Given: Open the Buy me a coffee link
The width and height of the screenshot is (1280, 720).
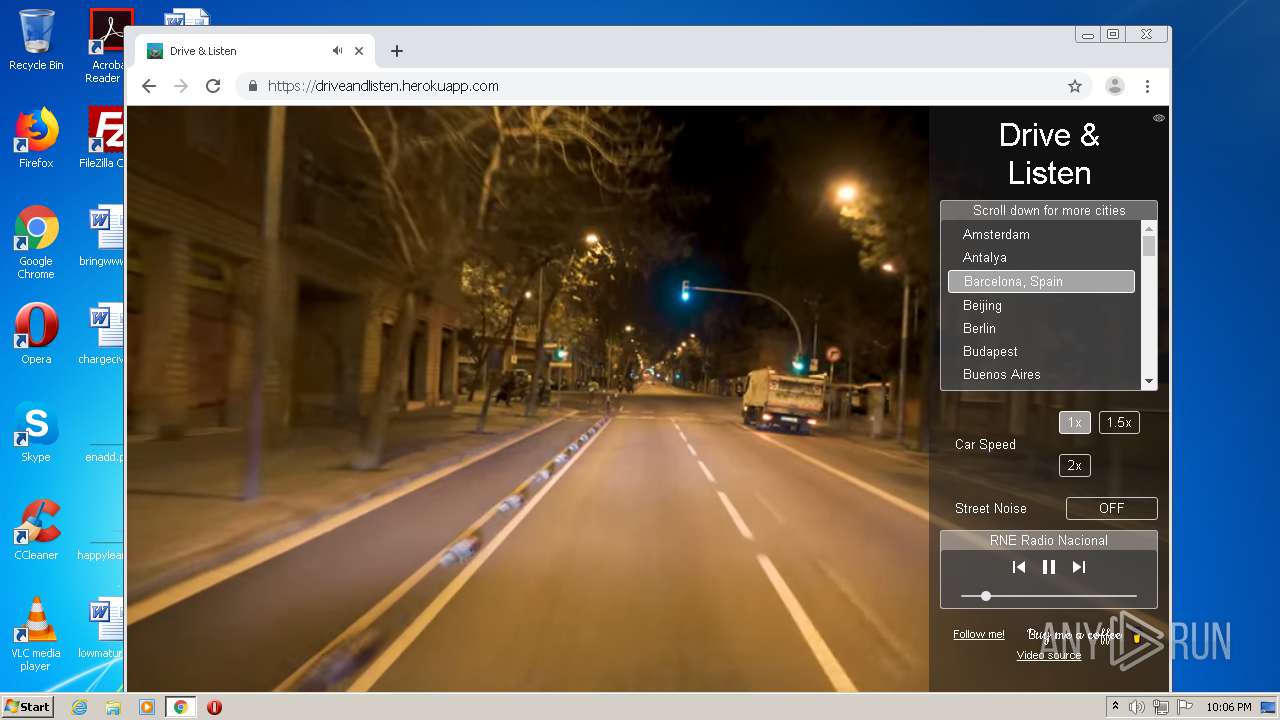Looking at the screenshot, I should coord(1084,635).
